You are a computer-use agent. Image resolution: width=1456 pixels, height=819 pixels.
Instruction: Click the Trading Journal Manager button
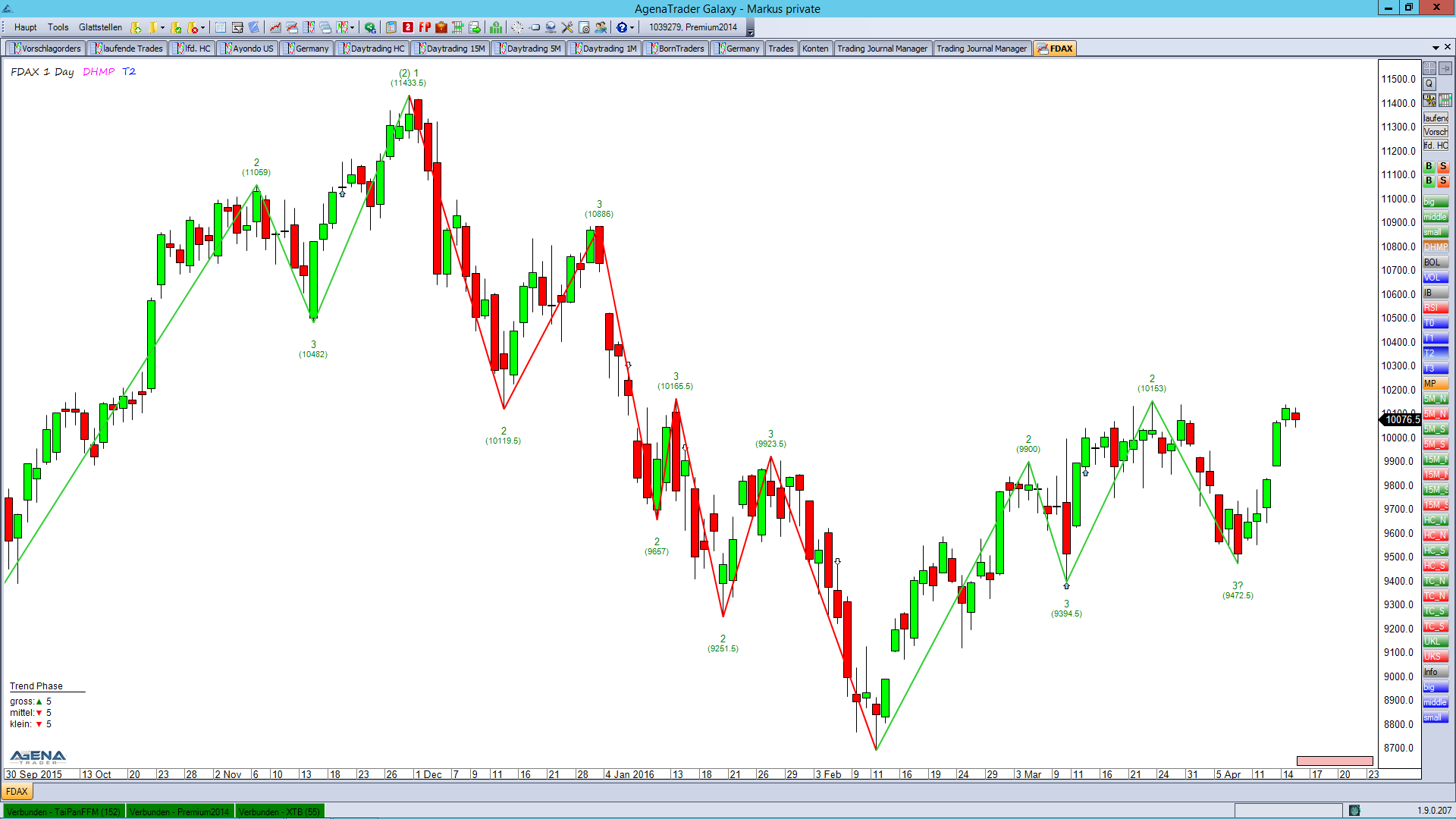[882, 48]
